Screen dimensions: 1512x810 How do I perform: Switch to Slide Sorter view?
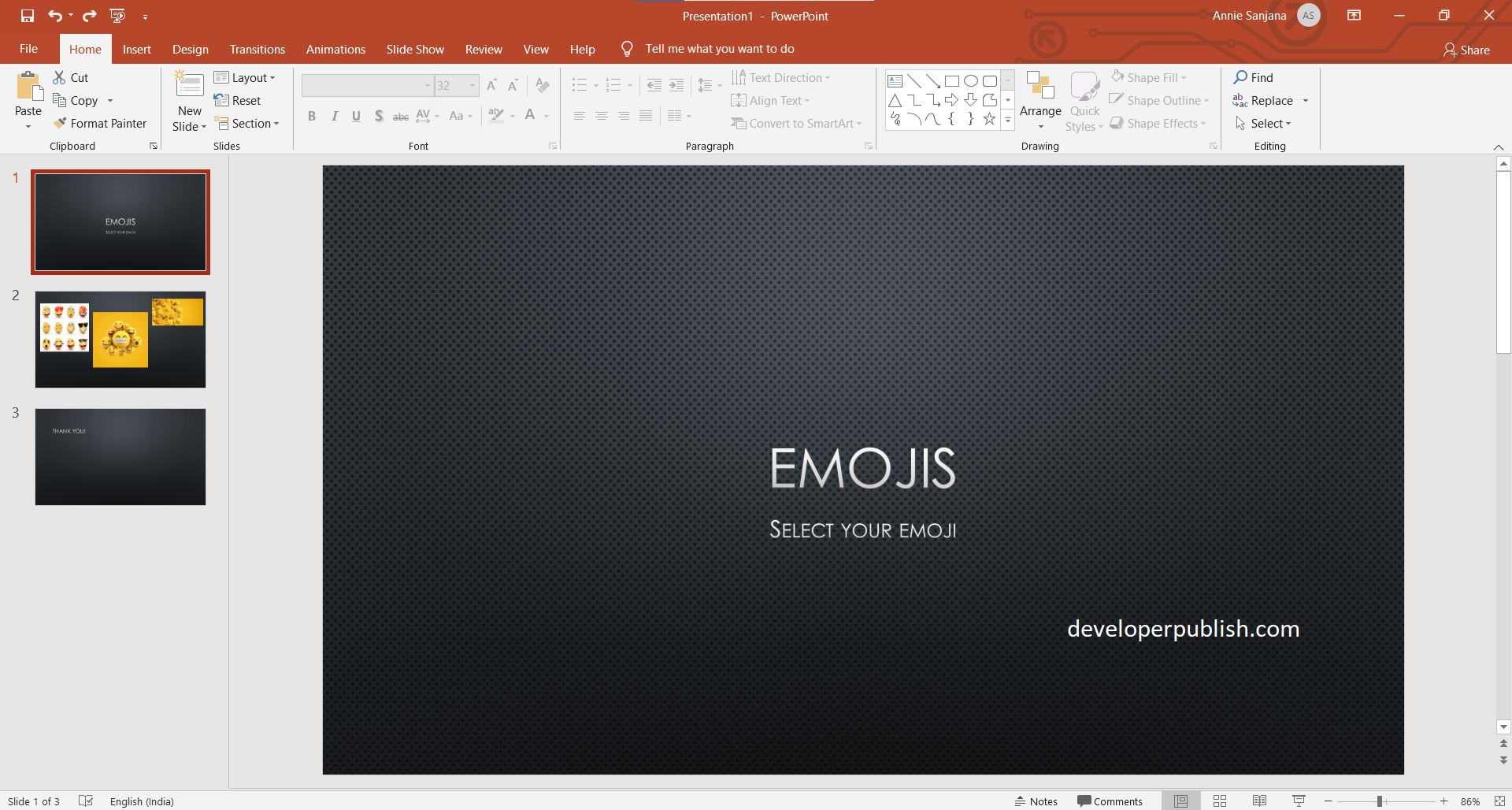point(1219,801)
